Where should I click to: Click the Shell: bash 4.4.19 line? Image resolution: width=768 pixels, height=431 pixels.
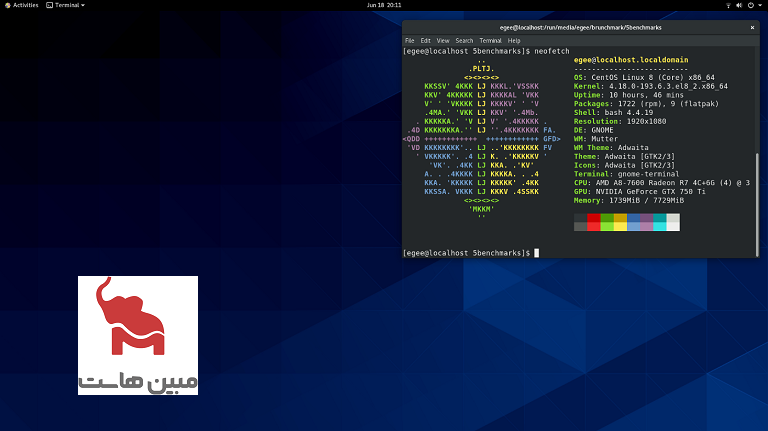tap(613, 113)
